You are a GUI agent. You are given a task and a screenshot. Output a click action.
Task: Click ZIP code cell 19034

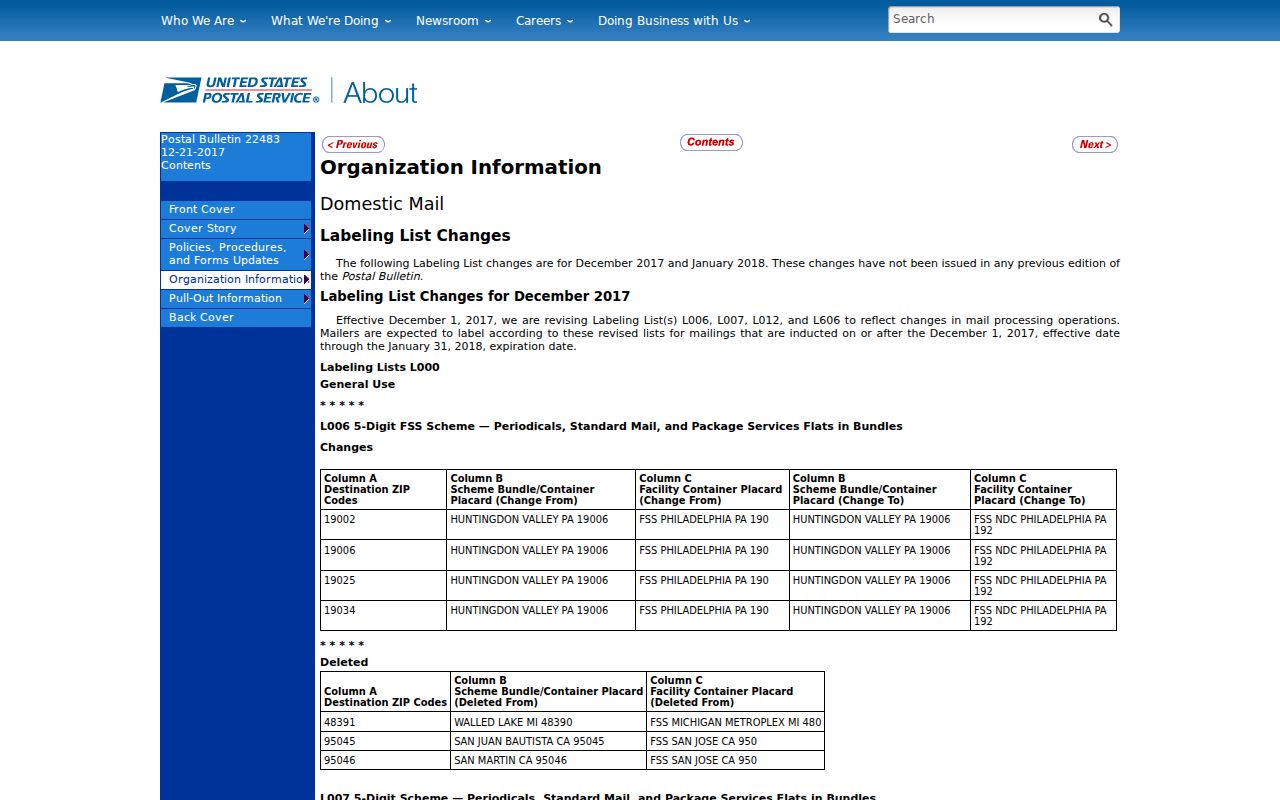click(x=383, y=615)
